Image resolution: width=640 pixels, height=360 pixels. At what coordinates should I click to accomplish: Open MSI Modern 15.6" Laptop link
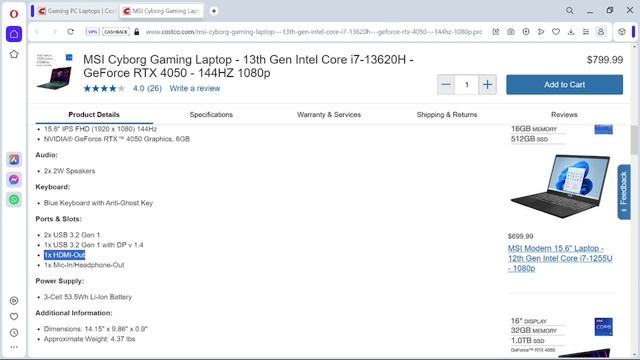point(560,258)
